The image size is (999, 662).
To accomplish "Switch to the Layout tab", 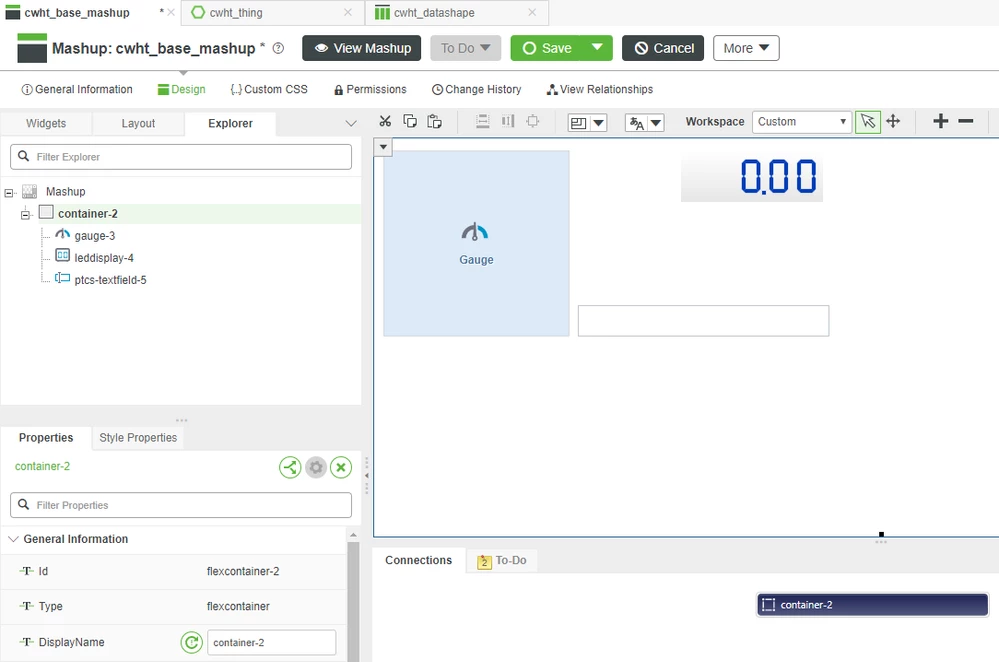I will (x=138, y=124).
